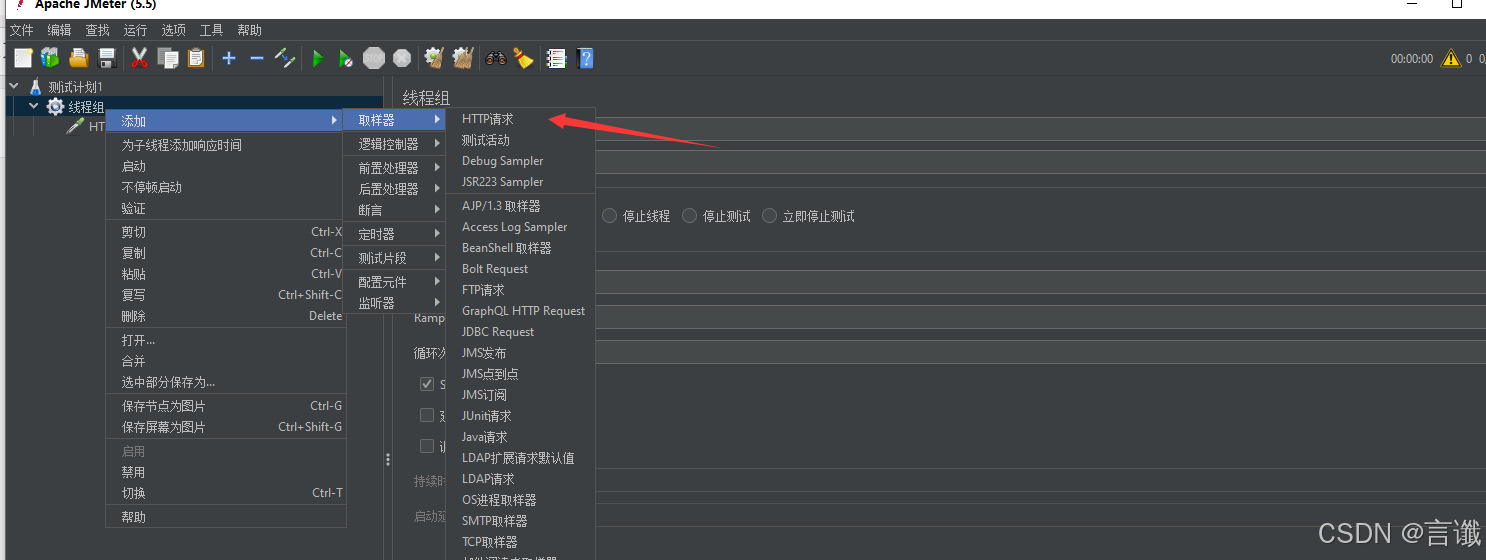Expand the 断言 submenu arrow
Image resolution: width=1486 pixels, height=560 pixels.
pos(437,210)
